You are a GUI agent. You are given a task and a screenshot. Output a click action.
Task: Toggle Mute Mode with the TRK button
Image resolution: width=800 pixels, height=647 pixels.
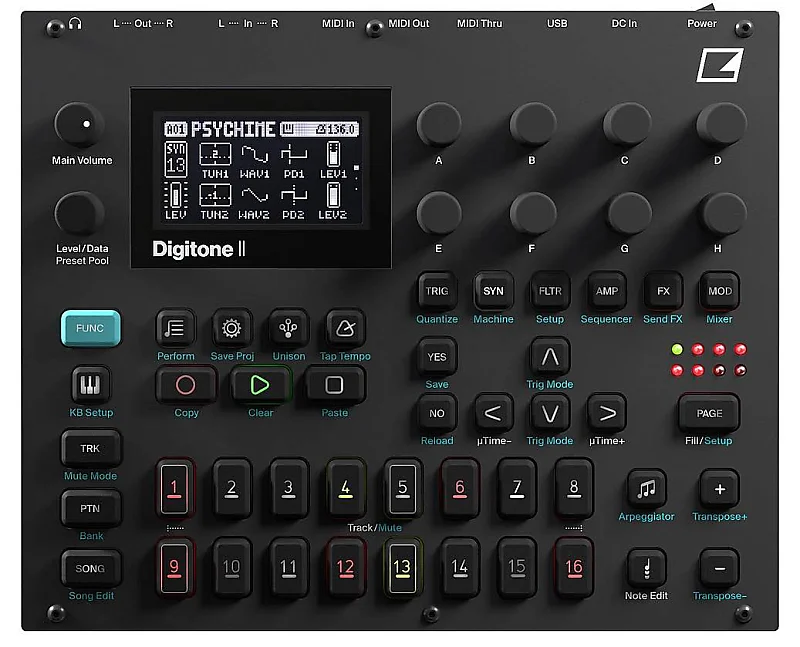(90, 449)
